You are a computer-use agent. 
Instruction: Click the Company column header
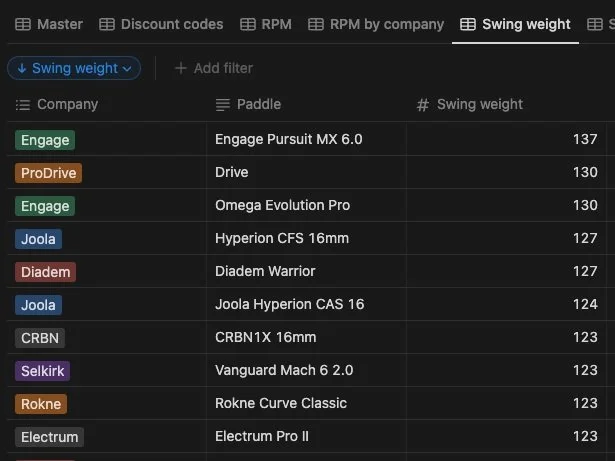(x=107, y=104)
